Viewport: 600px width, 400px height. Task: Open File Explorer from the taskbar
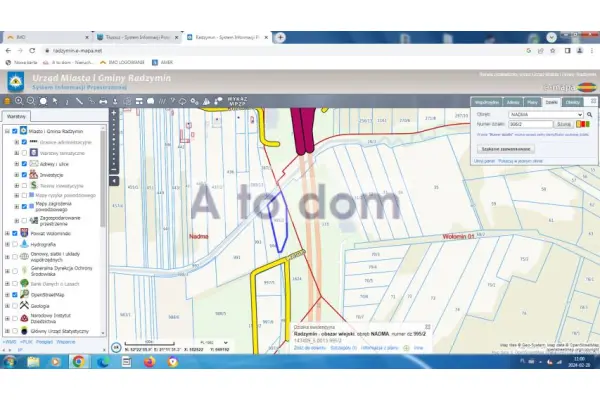click(x=33, y=361)
